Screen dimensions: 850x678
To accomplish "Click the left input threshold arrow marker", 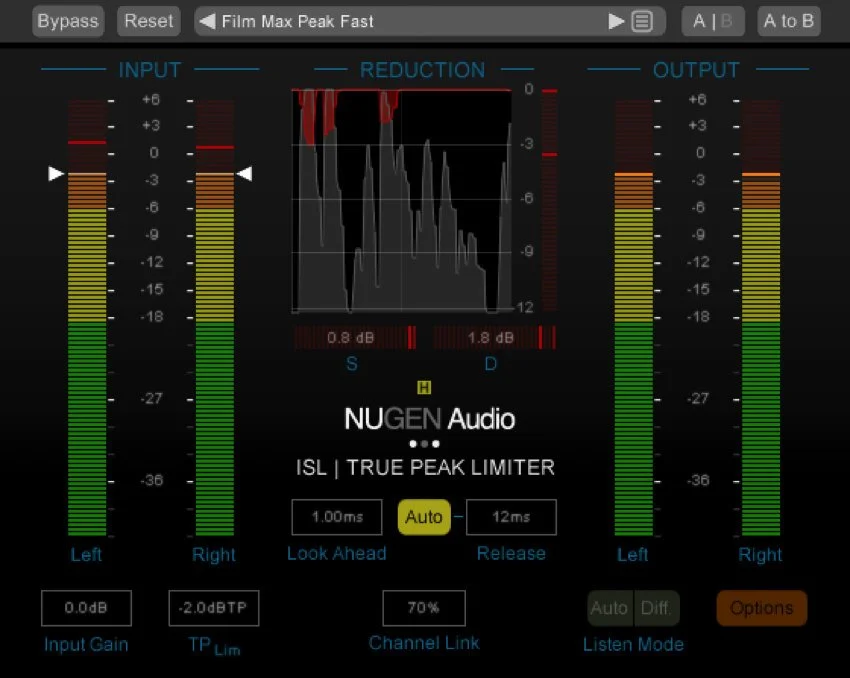I will 56,173.
